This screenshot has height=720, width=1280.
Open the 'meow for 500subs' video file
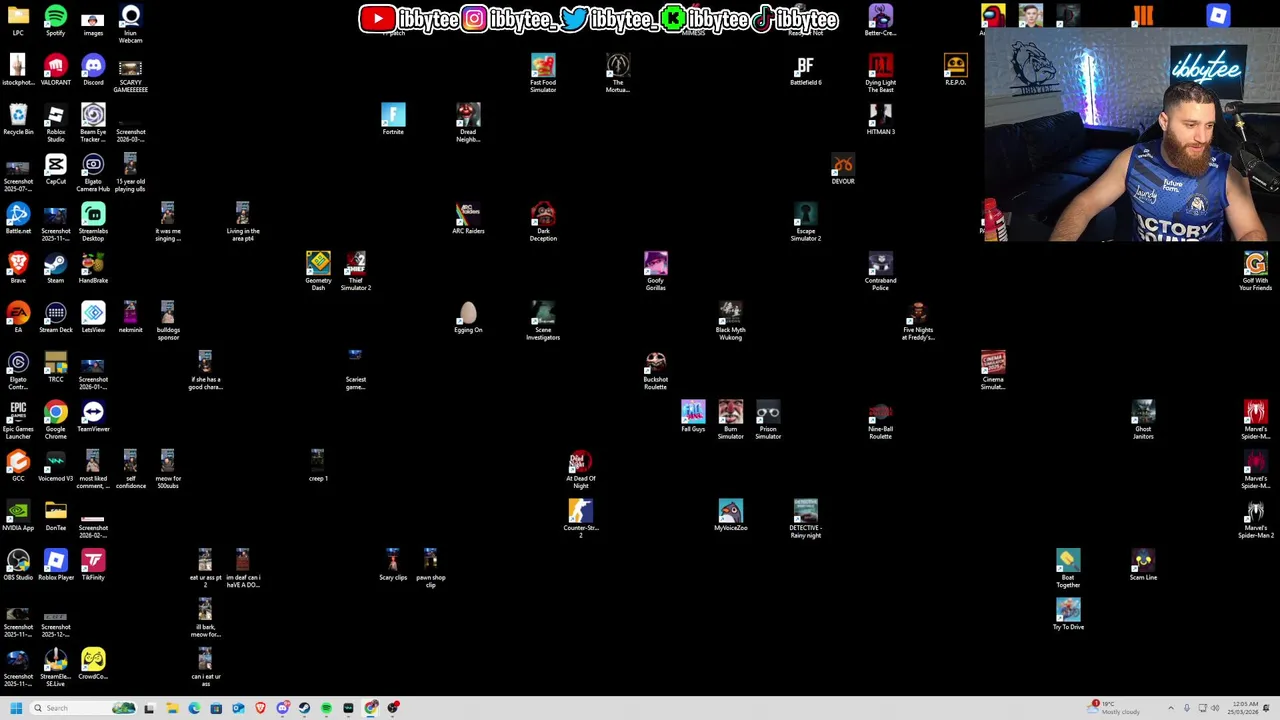point(168,470)
